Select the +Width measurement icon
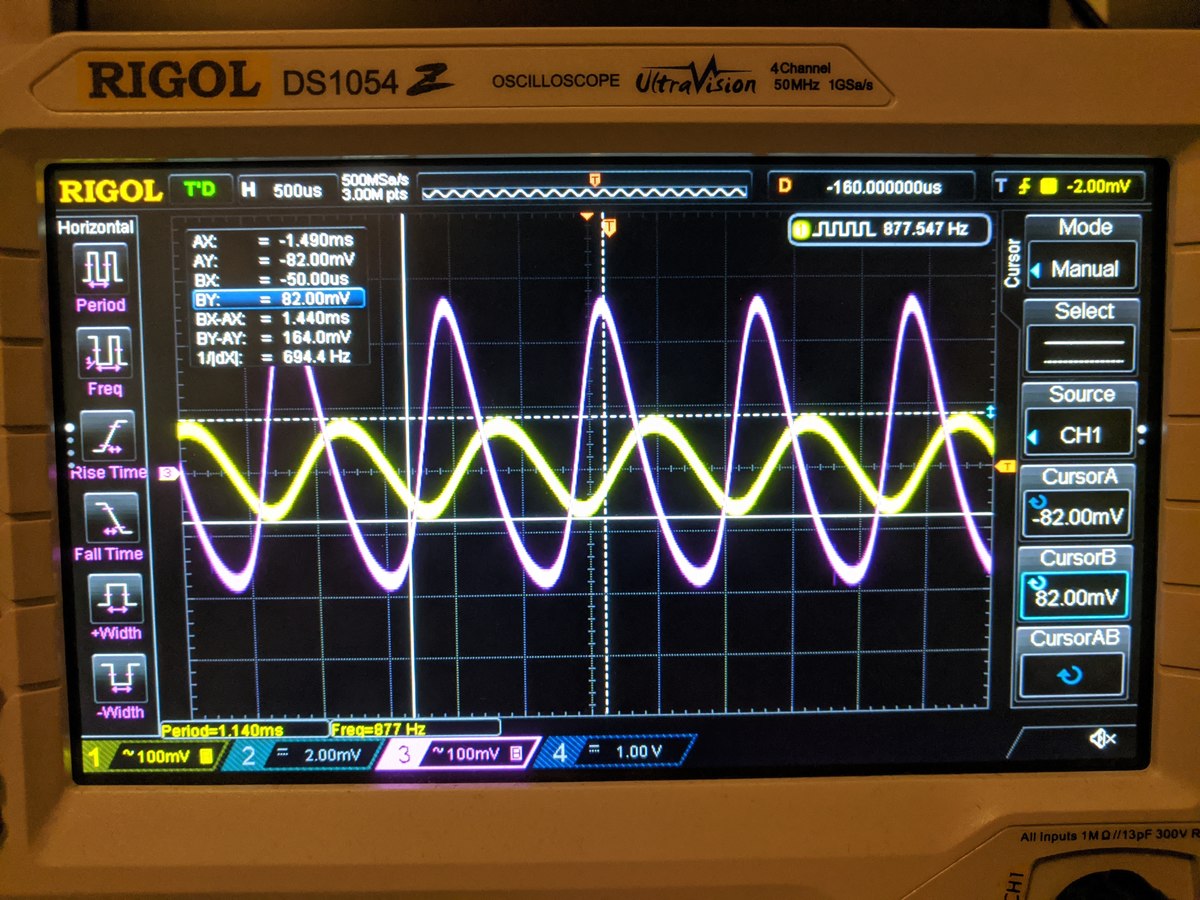The image size is (1200, 900). click(x=116, y=597)
